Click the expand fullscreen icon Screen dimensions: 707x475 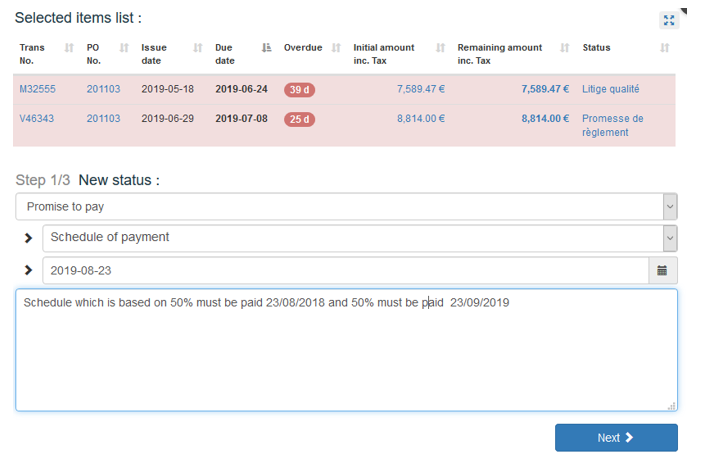click(669, 20)
